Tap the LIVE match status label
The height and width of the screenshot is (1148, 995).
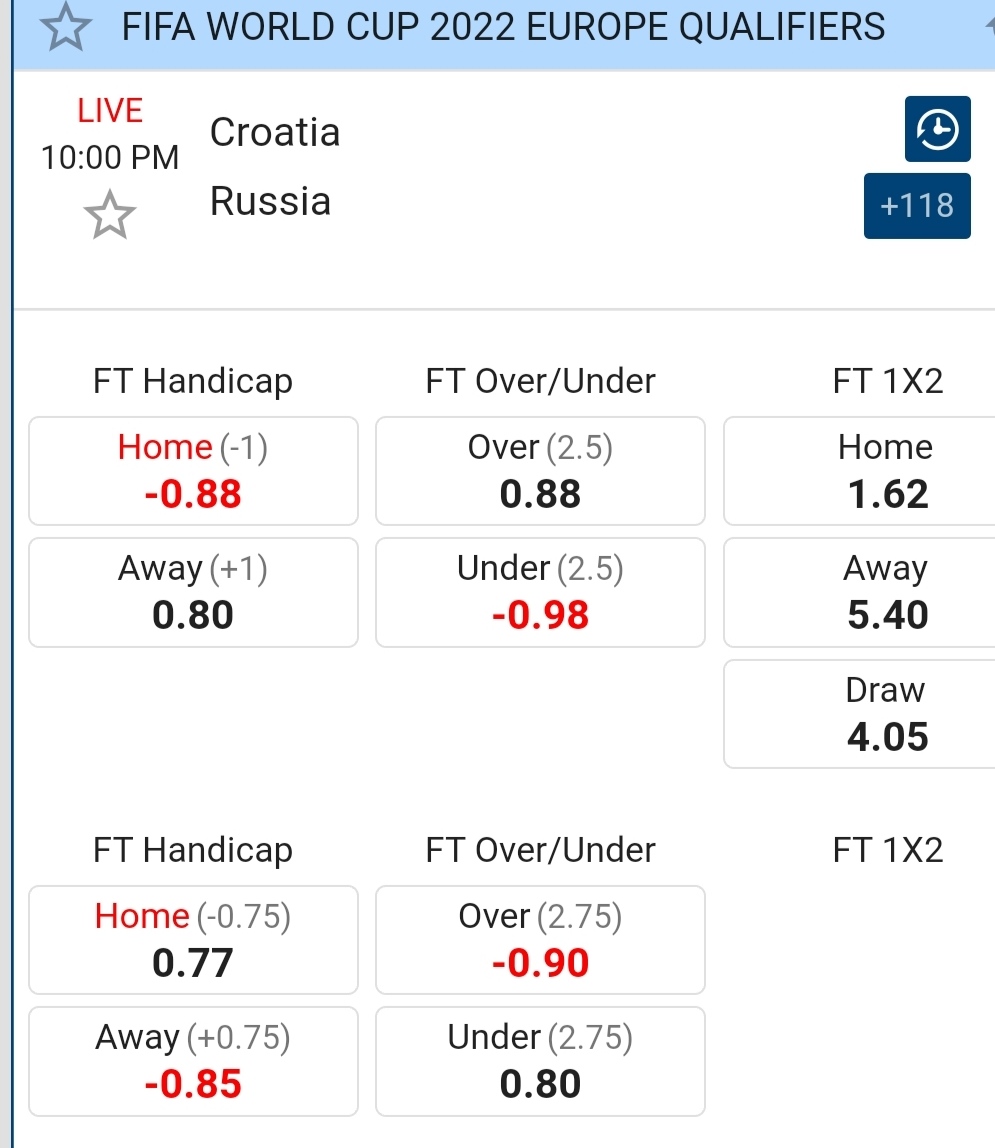tap(110, 110)
